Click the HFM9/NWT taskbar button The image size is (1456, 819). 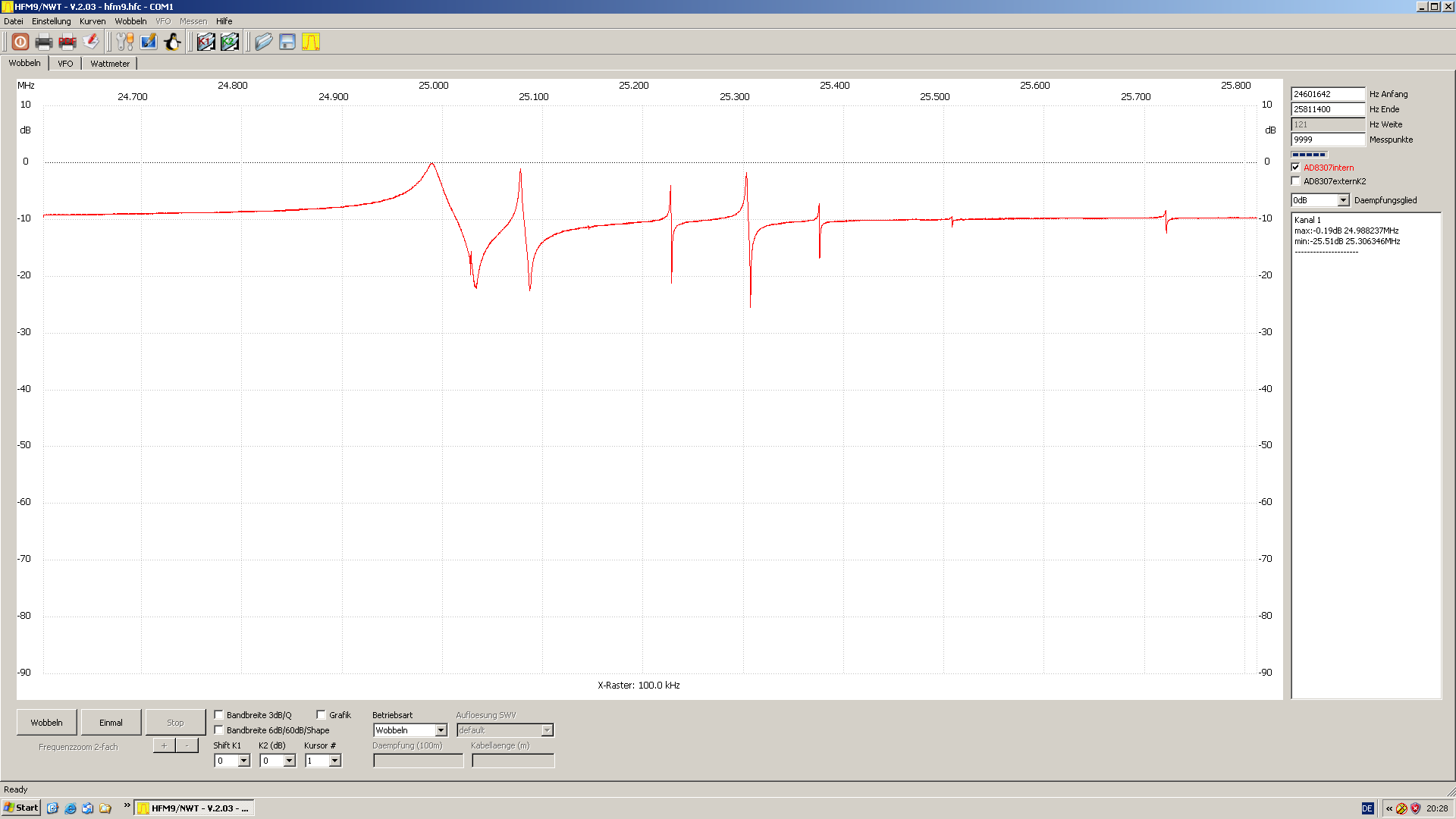[x=195, y=808]
